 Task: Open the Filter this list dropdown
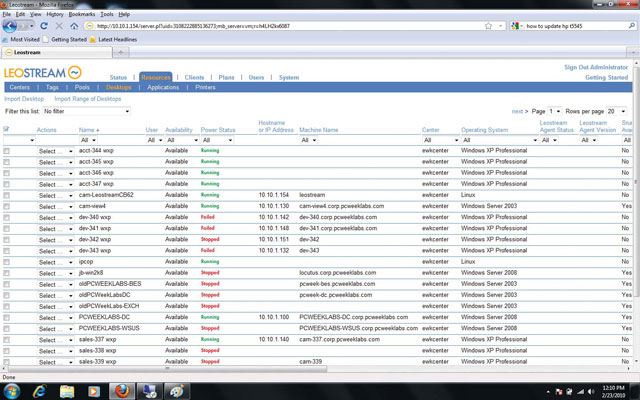[87, 111]
